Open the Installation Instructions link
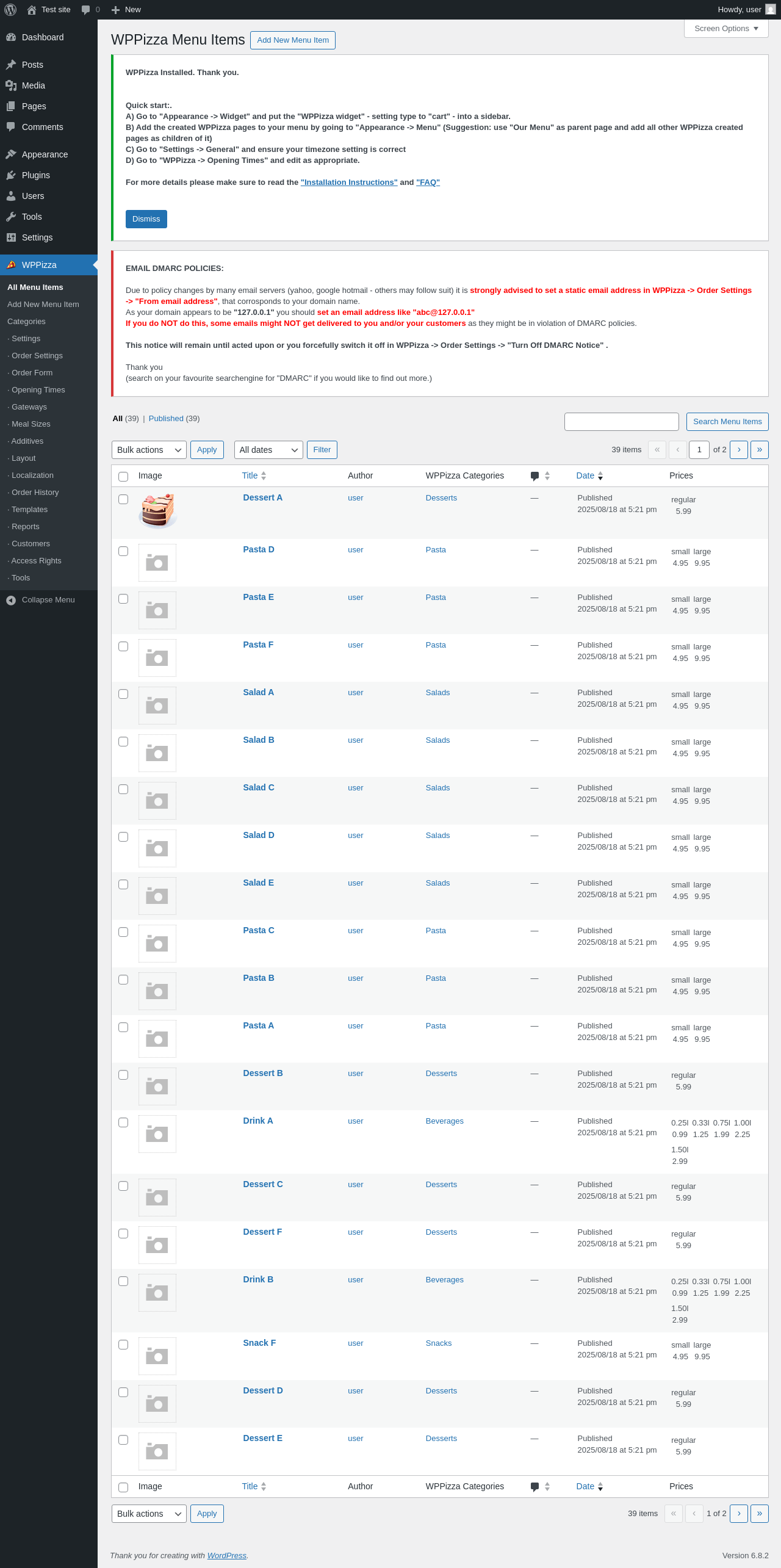 (x=349, y=182)
